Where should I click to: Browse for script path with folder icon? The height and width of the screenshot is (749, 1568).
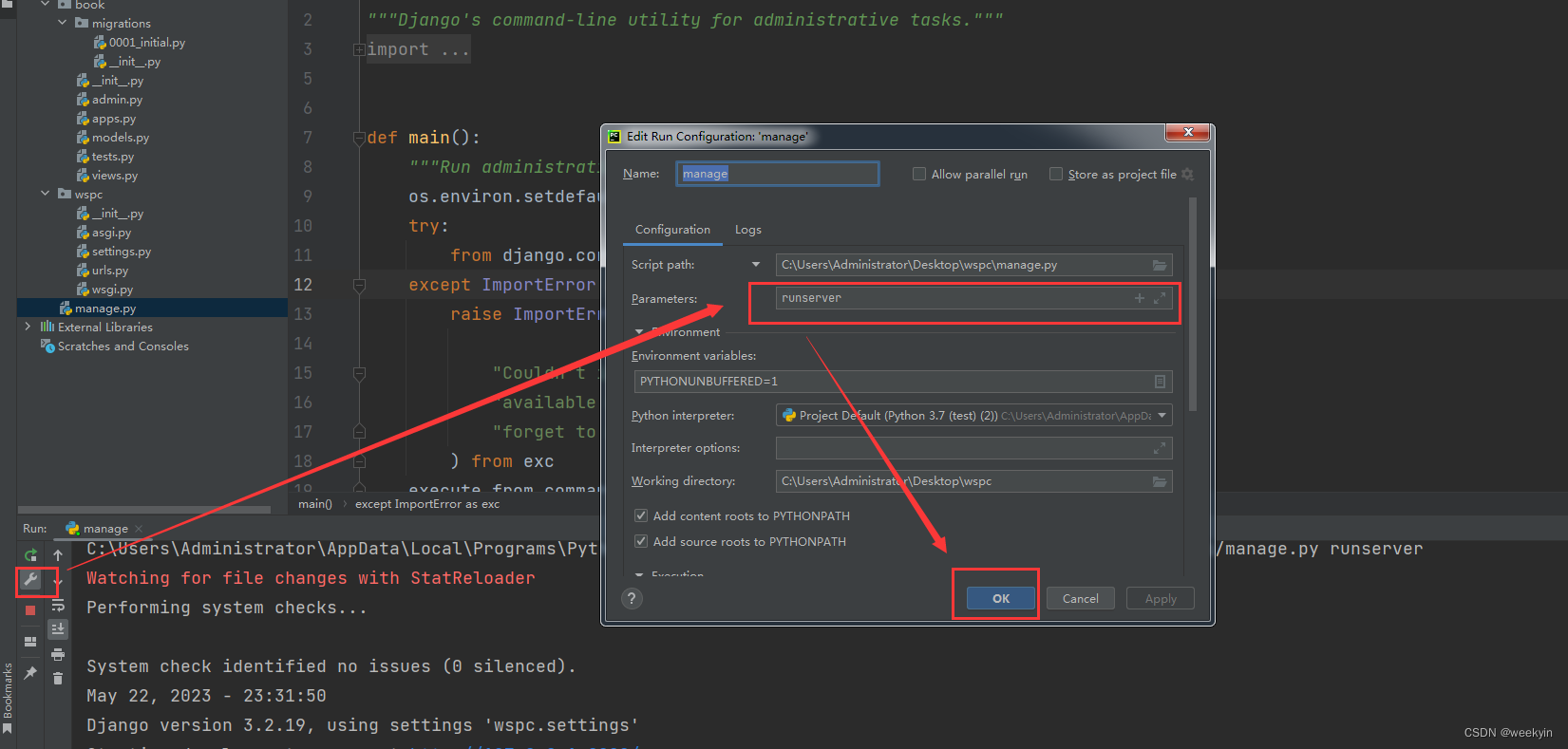click(1160, 265)
